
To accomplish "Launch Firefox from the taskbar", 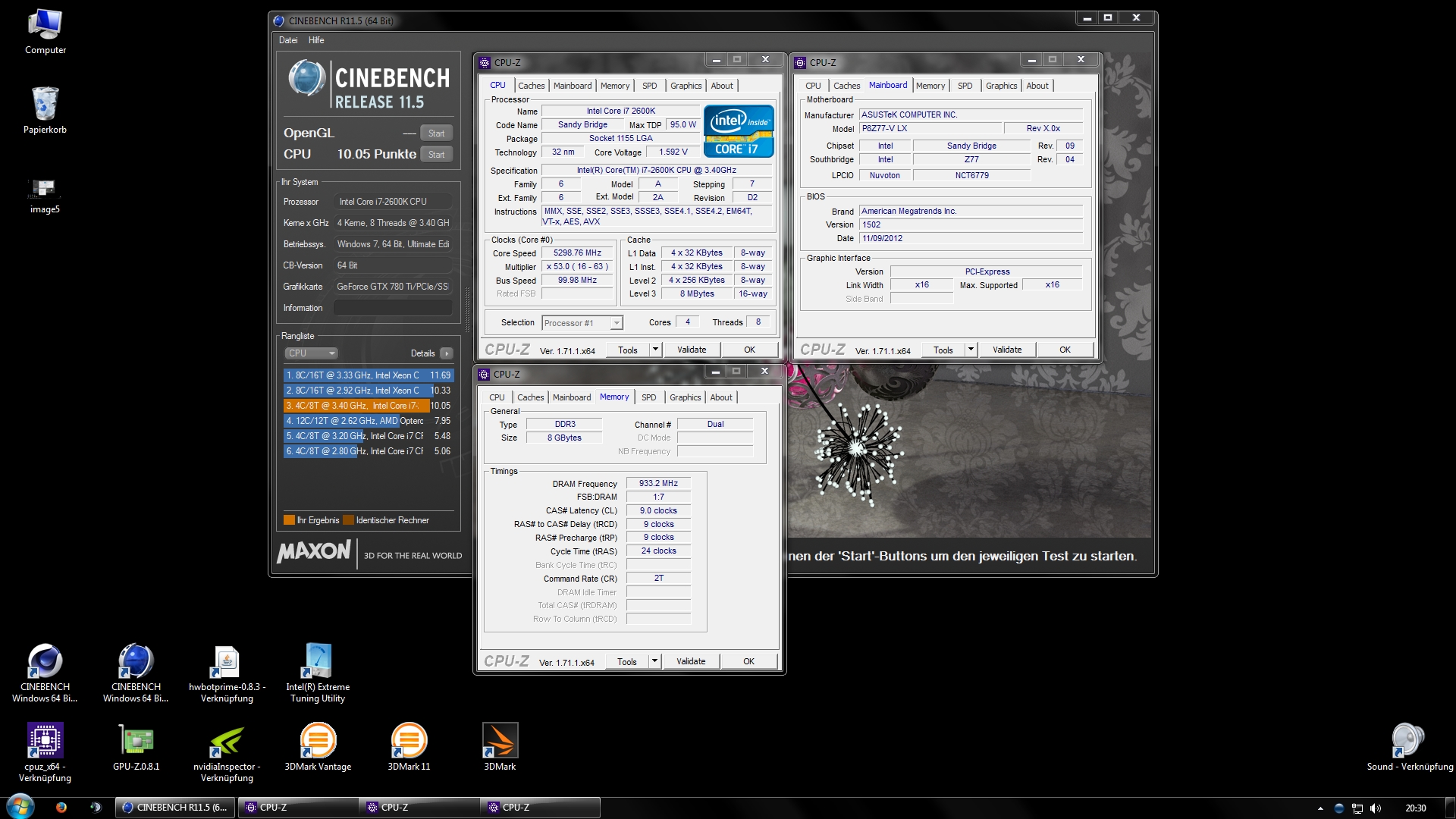I will [61, 807].
